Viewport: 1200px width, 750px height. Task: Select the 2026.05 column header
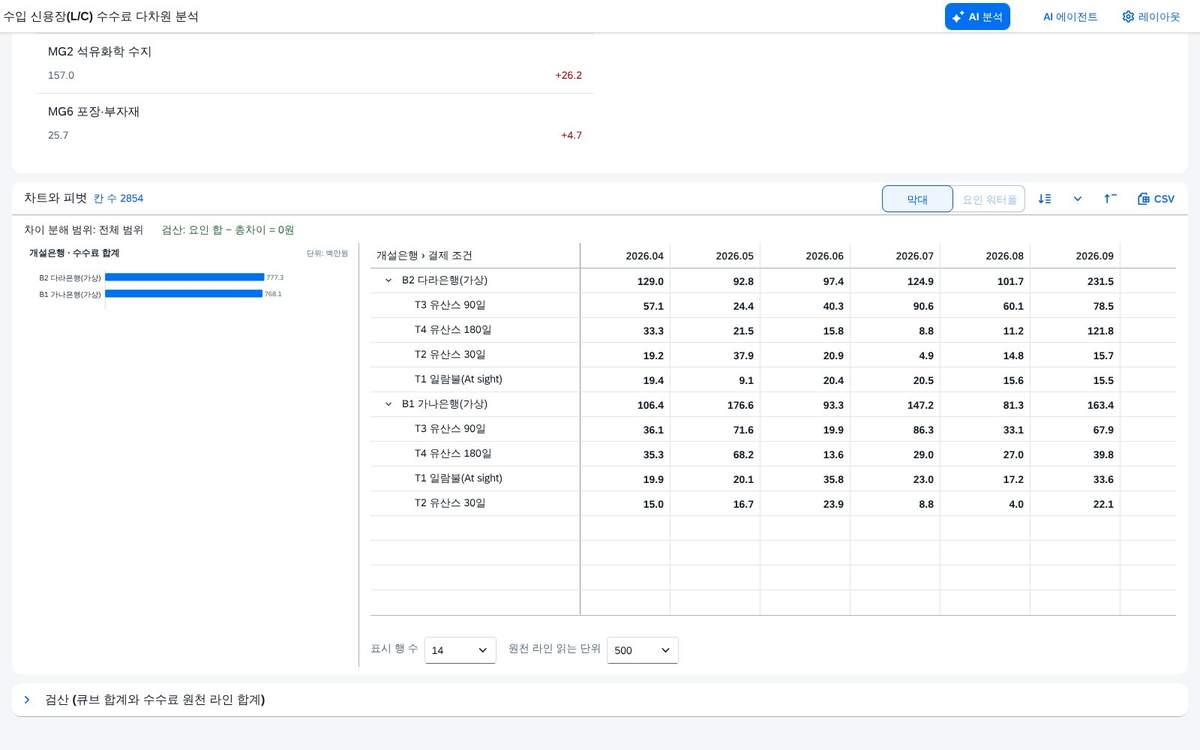pos(715,256)
